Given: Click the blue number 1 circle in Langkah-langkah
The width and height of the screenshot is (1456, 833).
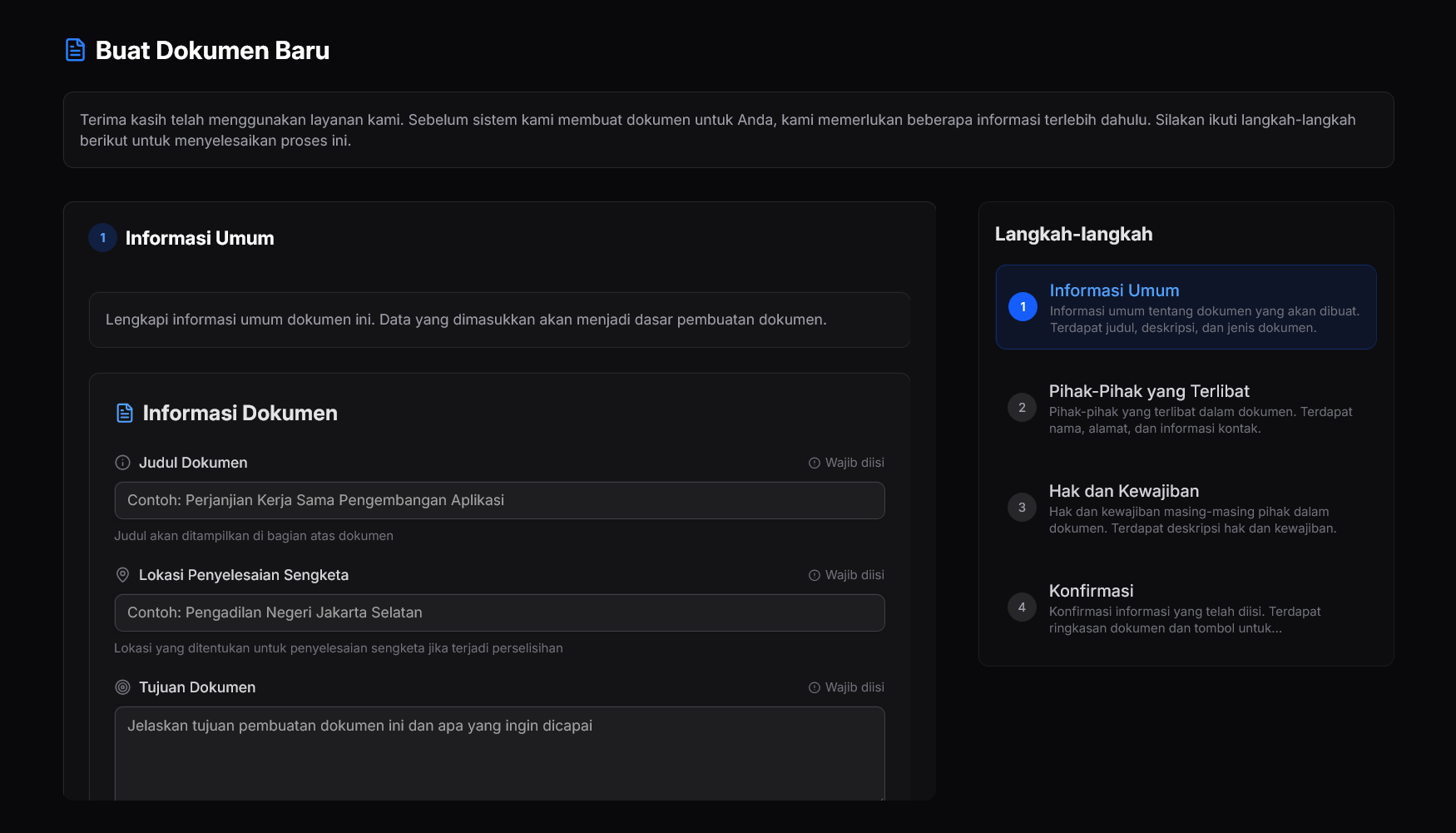Looking at the screenshot, I should point(1023,307).
